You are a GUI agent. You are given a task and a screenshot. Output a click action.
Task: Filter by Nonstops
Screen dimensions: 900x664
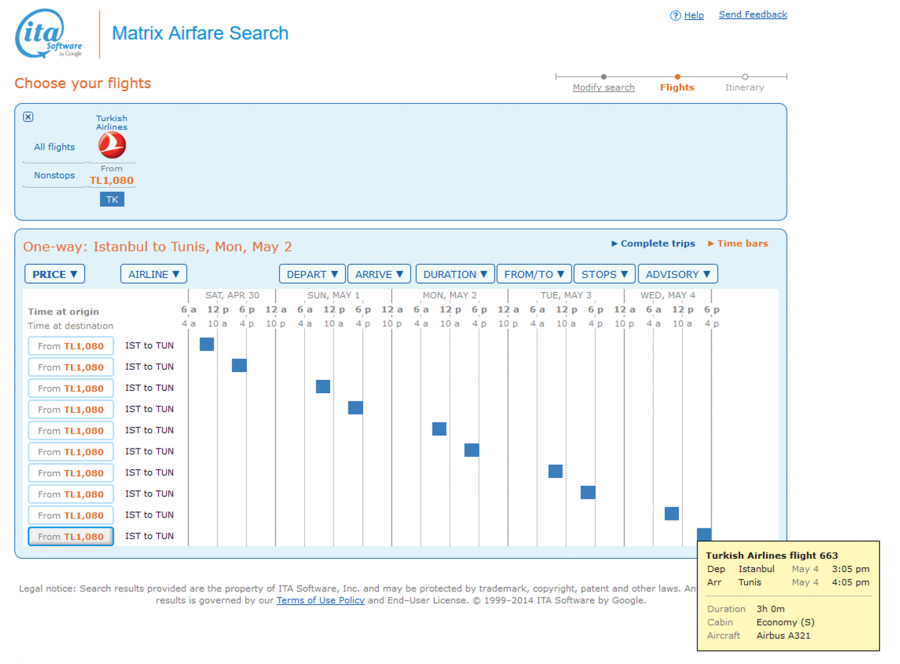click(x=55, y=175)
